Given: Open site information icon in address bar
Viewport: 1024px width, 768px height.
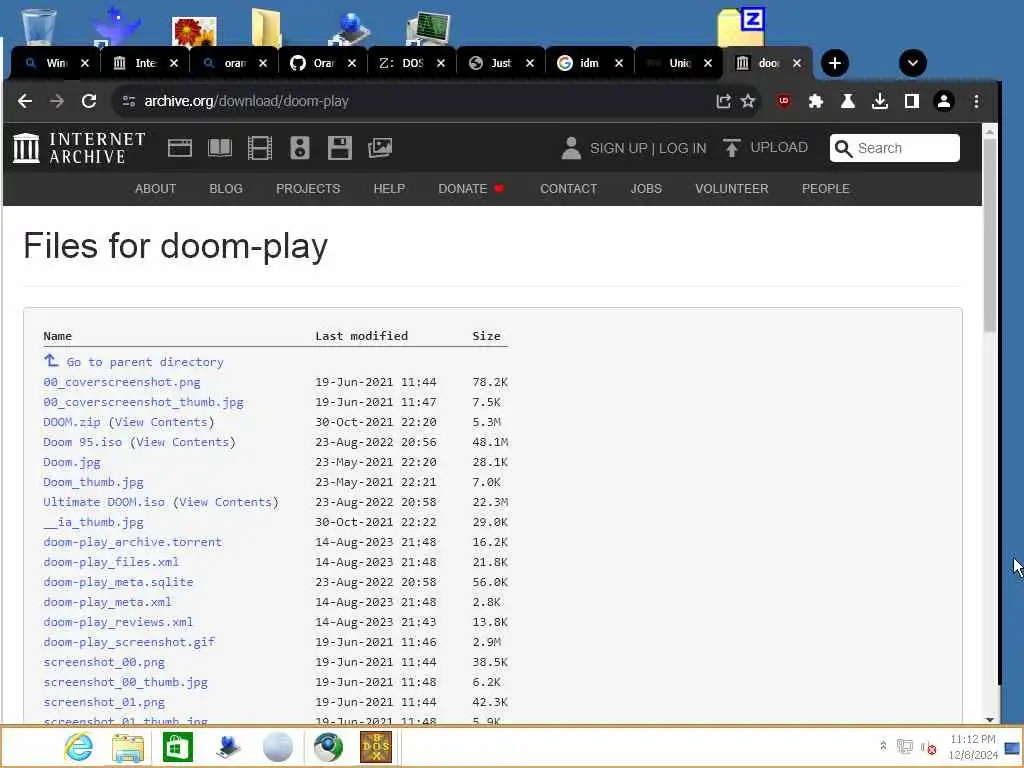Looking at the screenshot, I should click(129, 101).
